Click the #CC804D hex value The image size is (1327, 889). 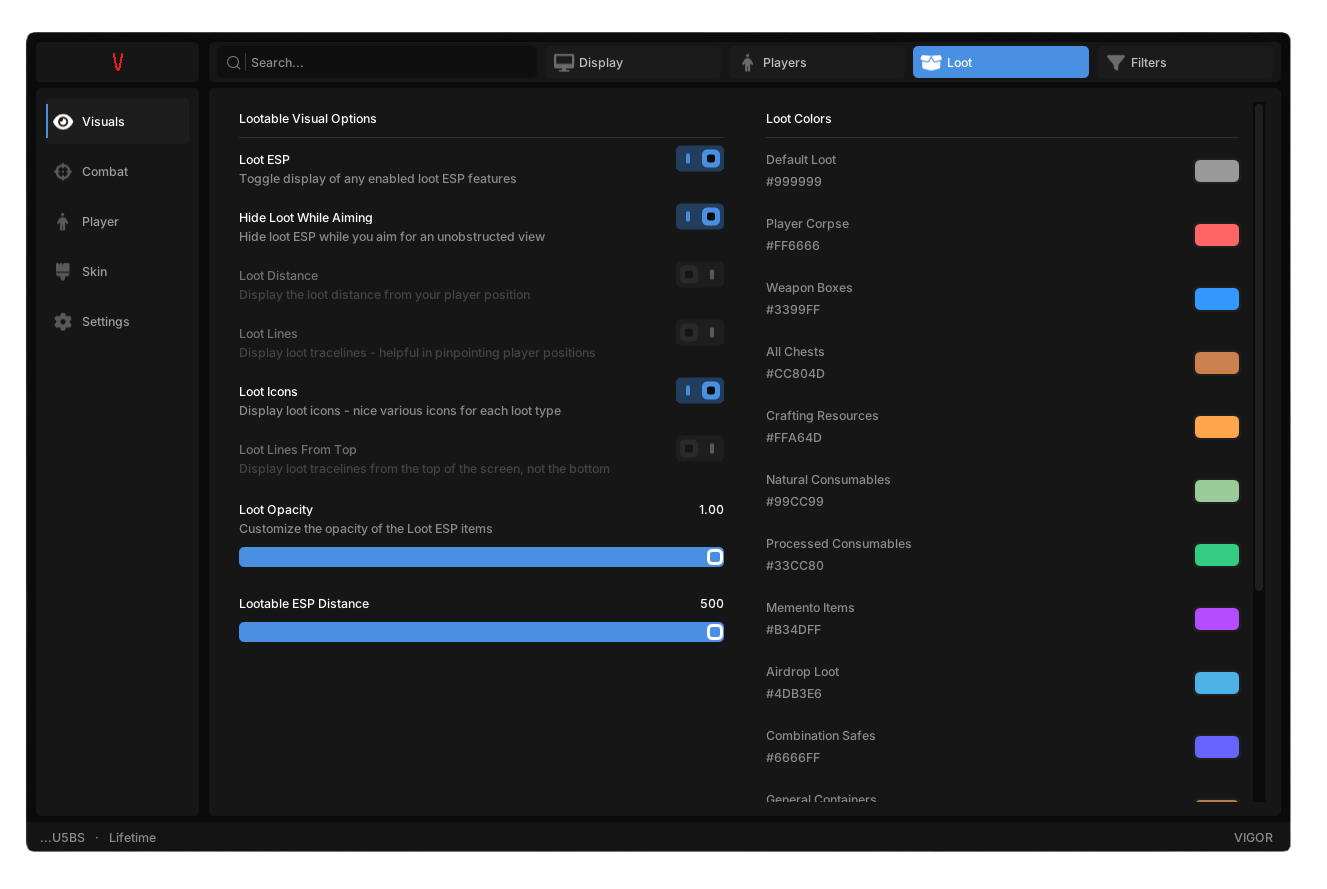(795, 374)
